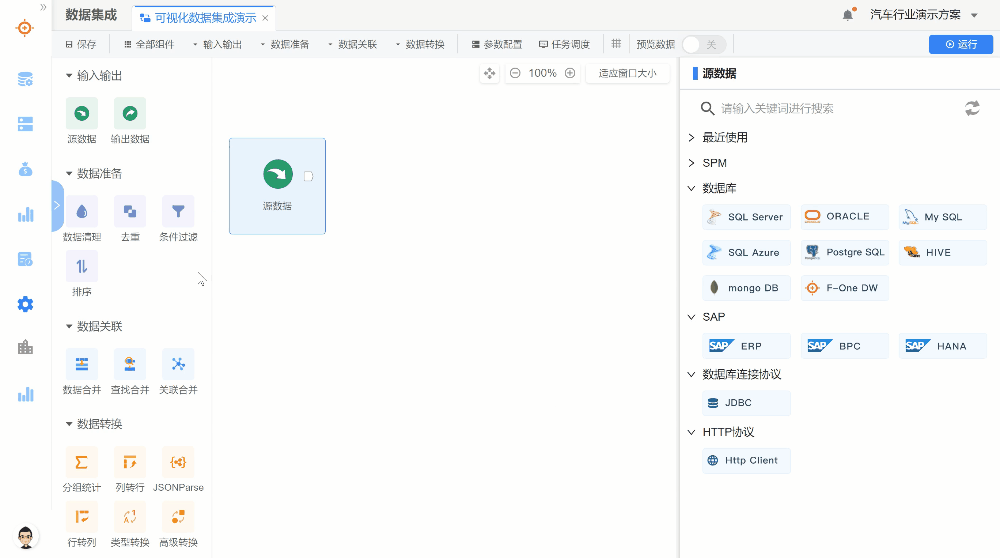Open the notification bell

[848, 15]
